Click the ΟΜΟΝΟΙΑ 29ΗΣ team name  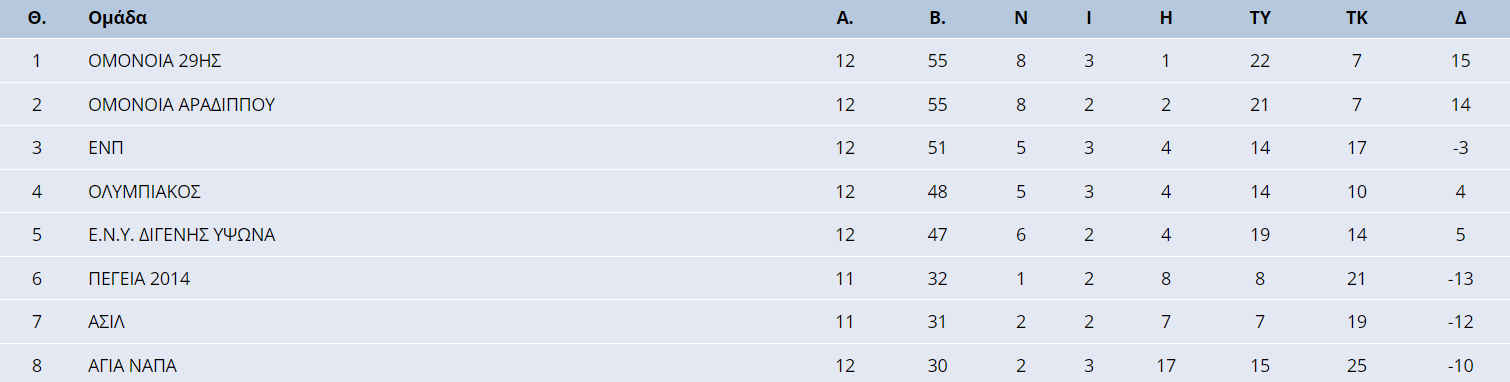pyautogui.click(x=154, y=61)
